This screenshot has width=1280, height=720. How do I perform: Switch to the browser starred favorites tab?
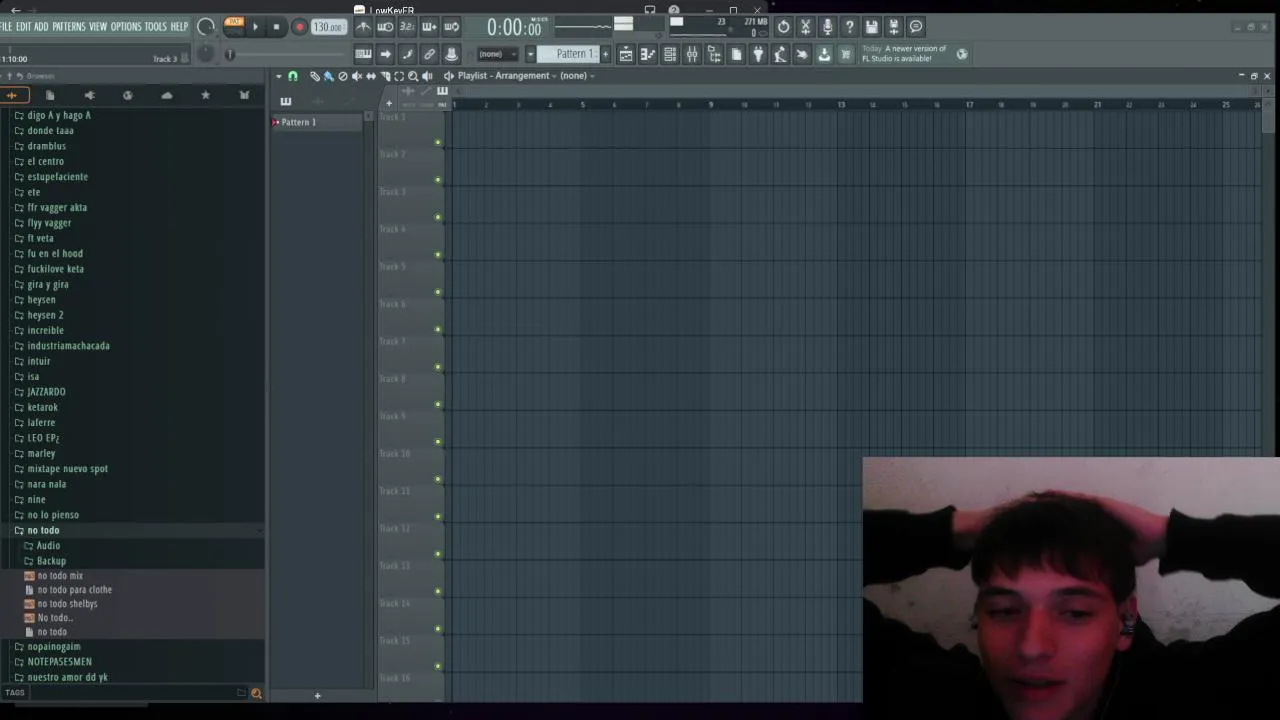pyautogui.click(x=205, y=95)
